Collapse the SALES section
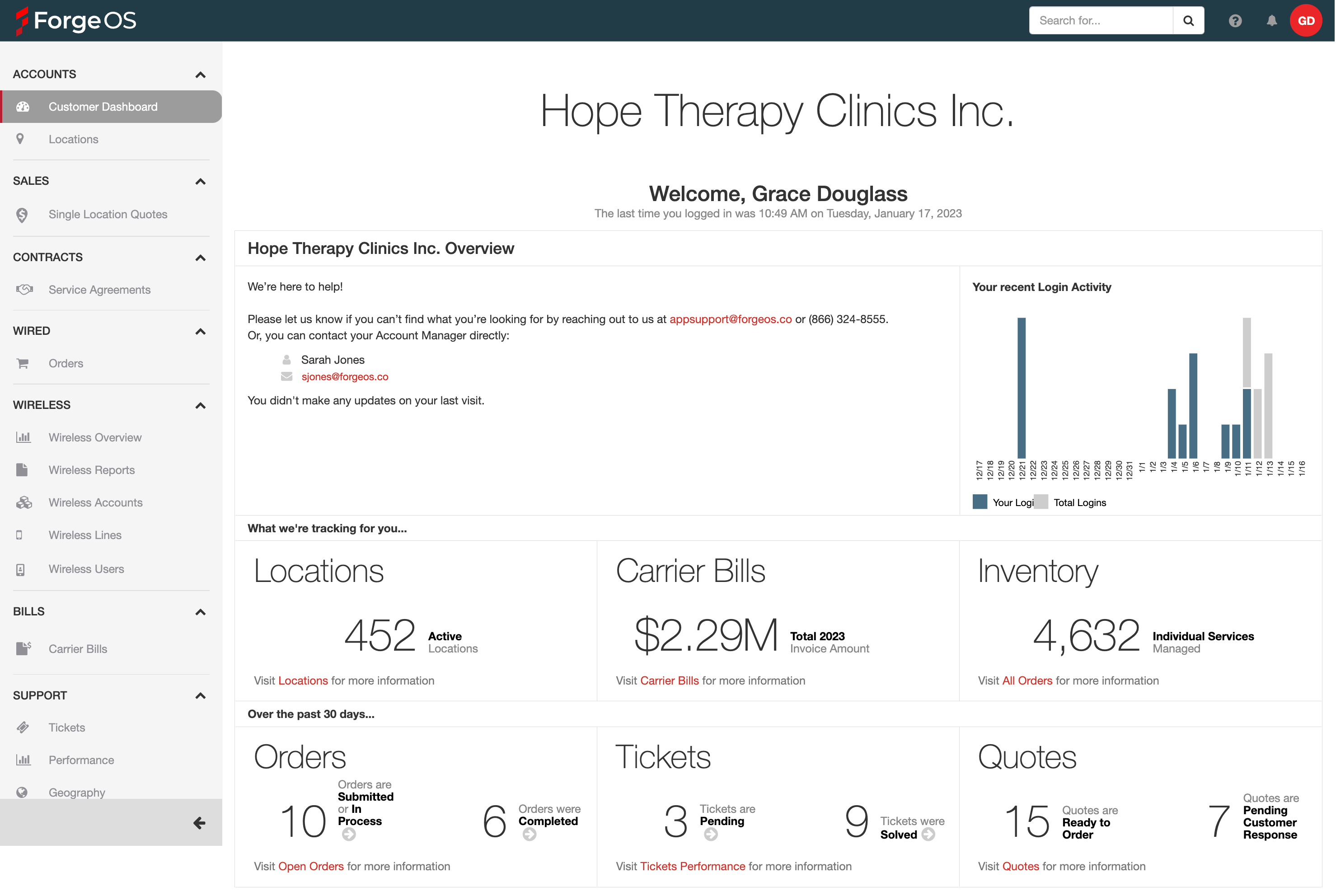 click(200, 182)
